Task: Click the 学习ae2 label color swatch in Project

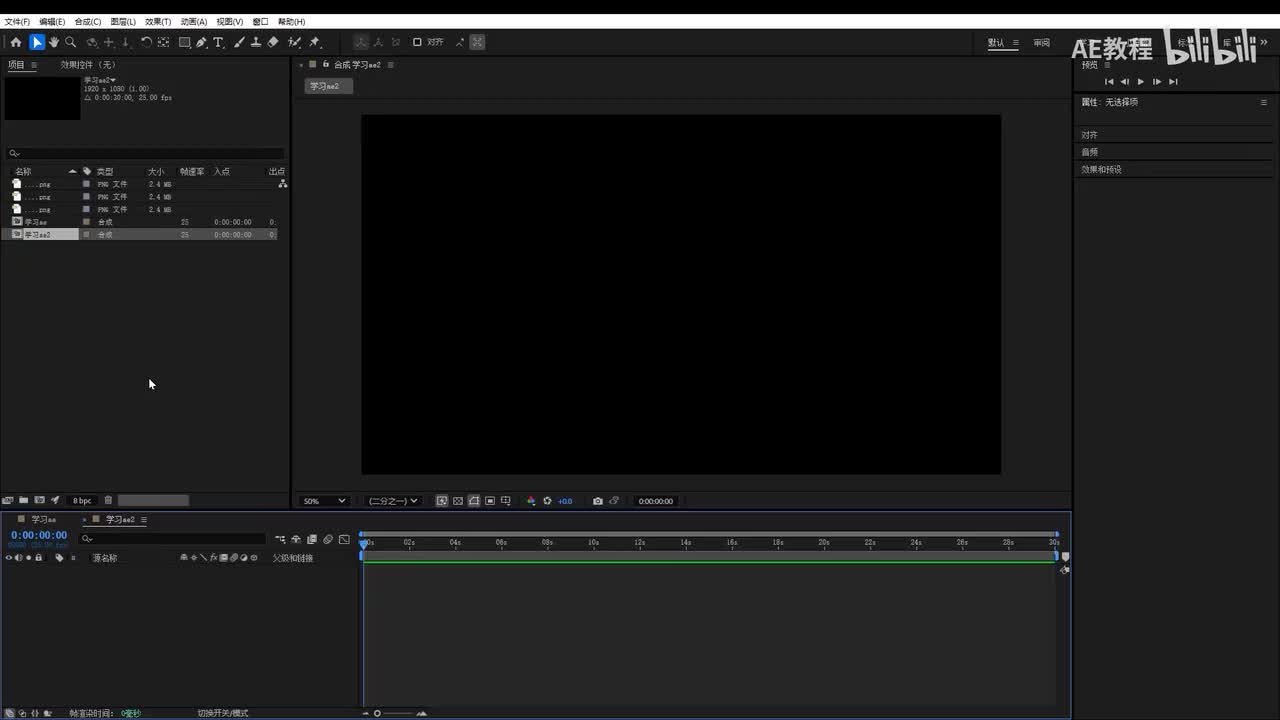Action: click(86, 234)
